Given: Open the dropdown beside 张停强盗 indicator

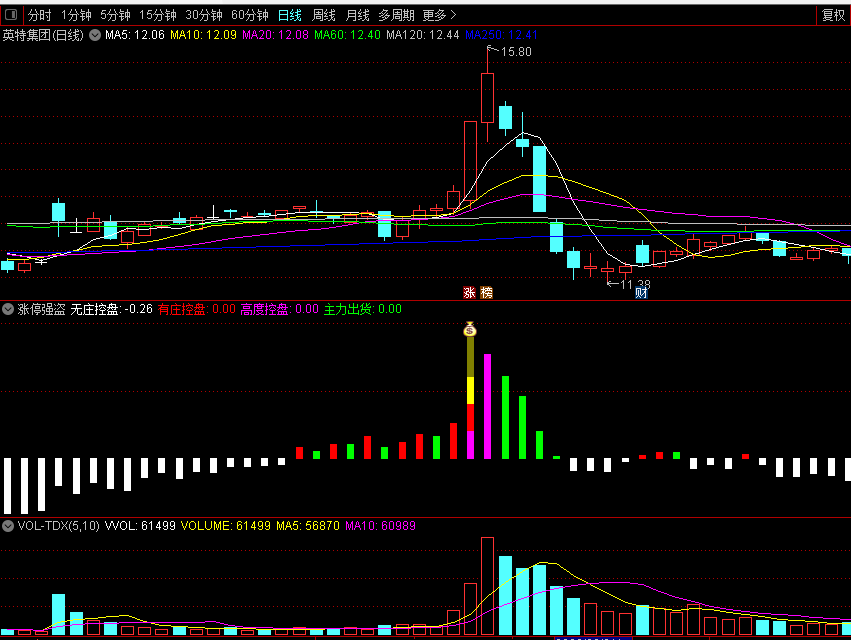Looking at the screenshot, I should pos(8,309).
